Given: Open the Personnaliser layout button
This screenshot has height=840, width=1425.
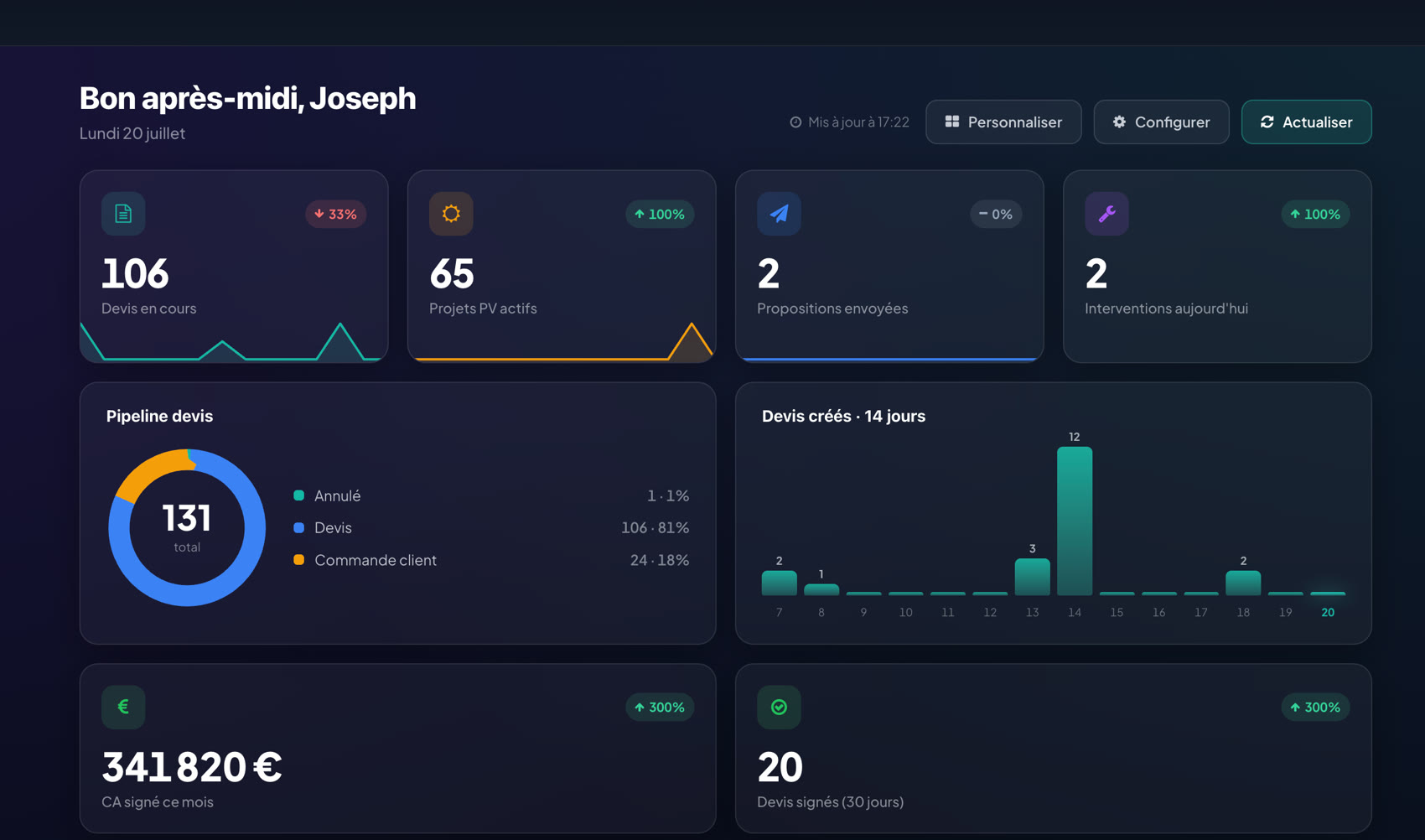Looking at the screenshot, I should [x=1003, y=122].
